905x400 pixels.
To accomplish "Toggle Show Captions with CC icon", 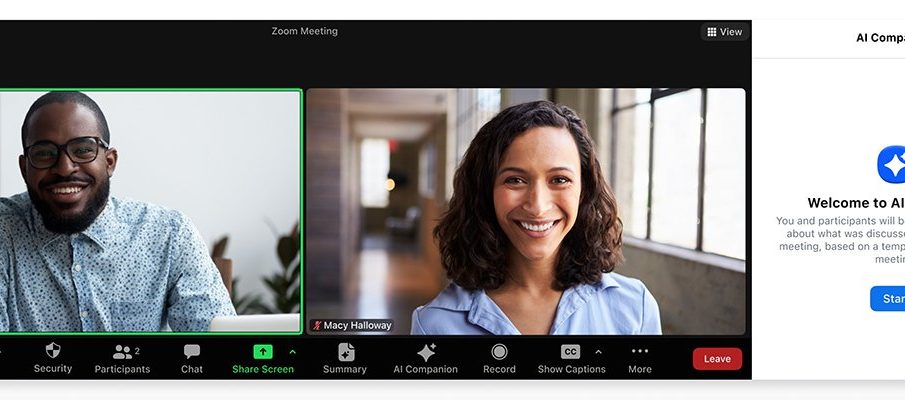I will point(570,352).
